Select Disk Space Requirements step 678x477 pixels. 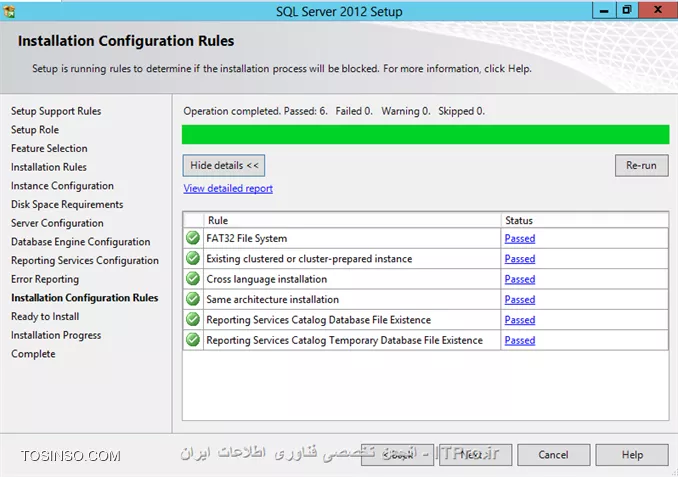click(x=67, y=204)
